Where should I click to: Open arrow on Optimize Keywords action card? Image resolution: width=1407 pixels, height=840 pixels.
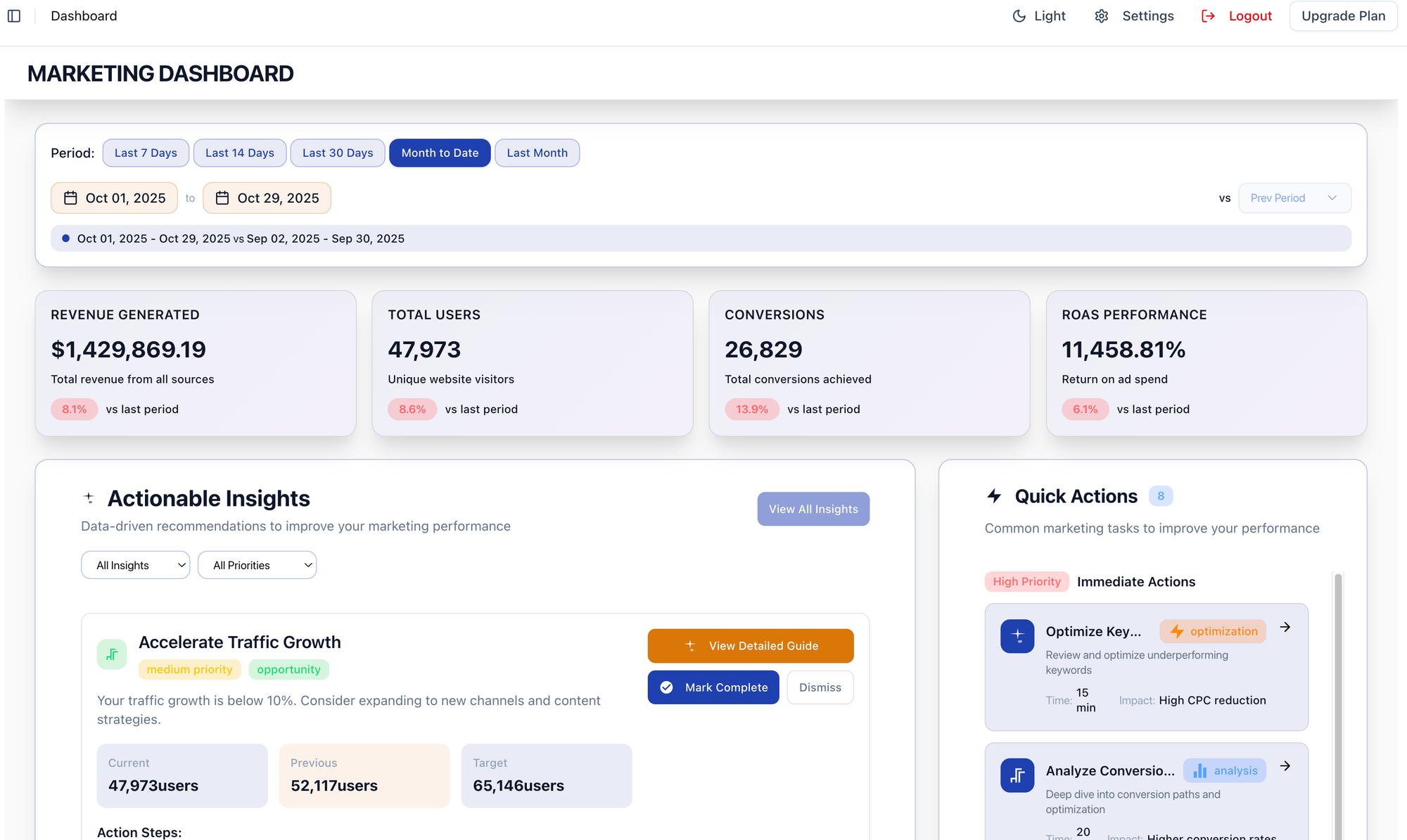[1285, 627]
